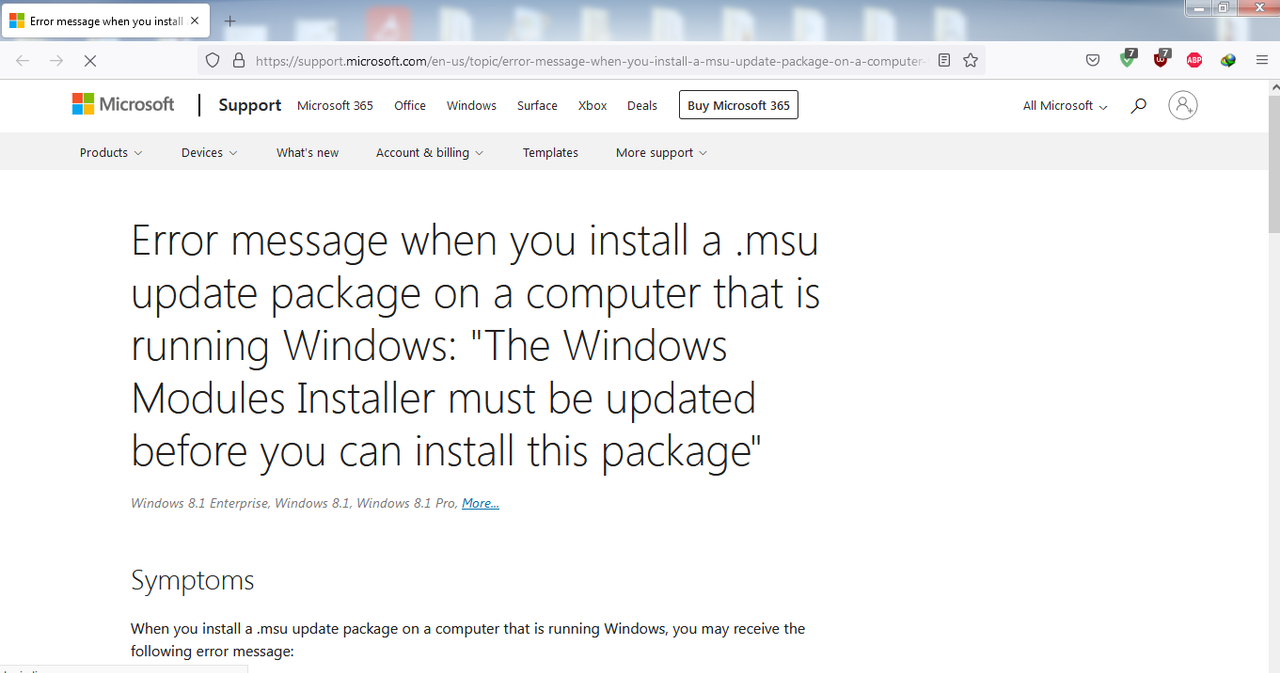Expand the More support dropdown
This screenshot has height=673, width=1280.
[x=661, y=152]
